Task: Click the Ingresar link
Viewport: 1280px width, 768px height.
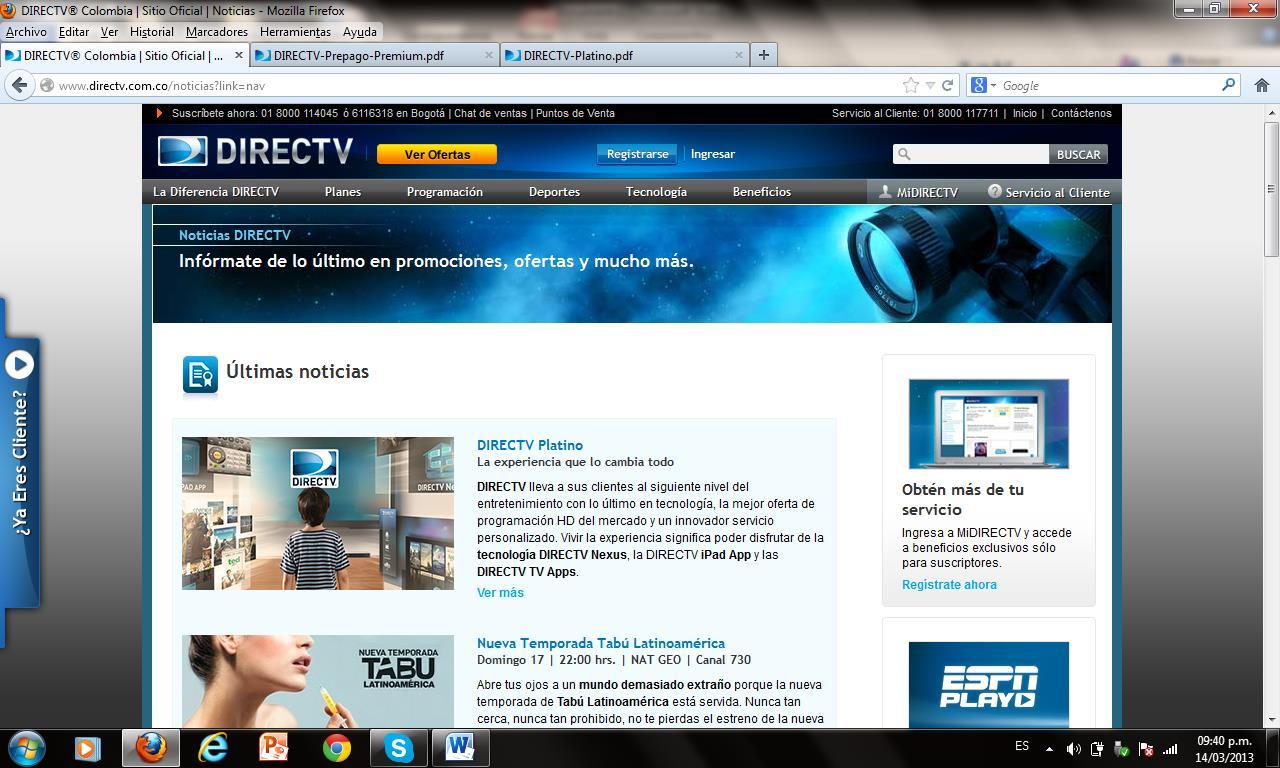Action: click(713, 154)
